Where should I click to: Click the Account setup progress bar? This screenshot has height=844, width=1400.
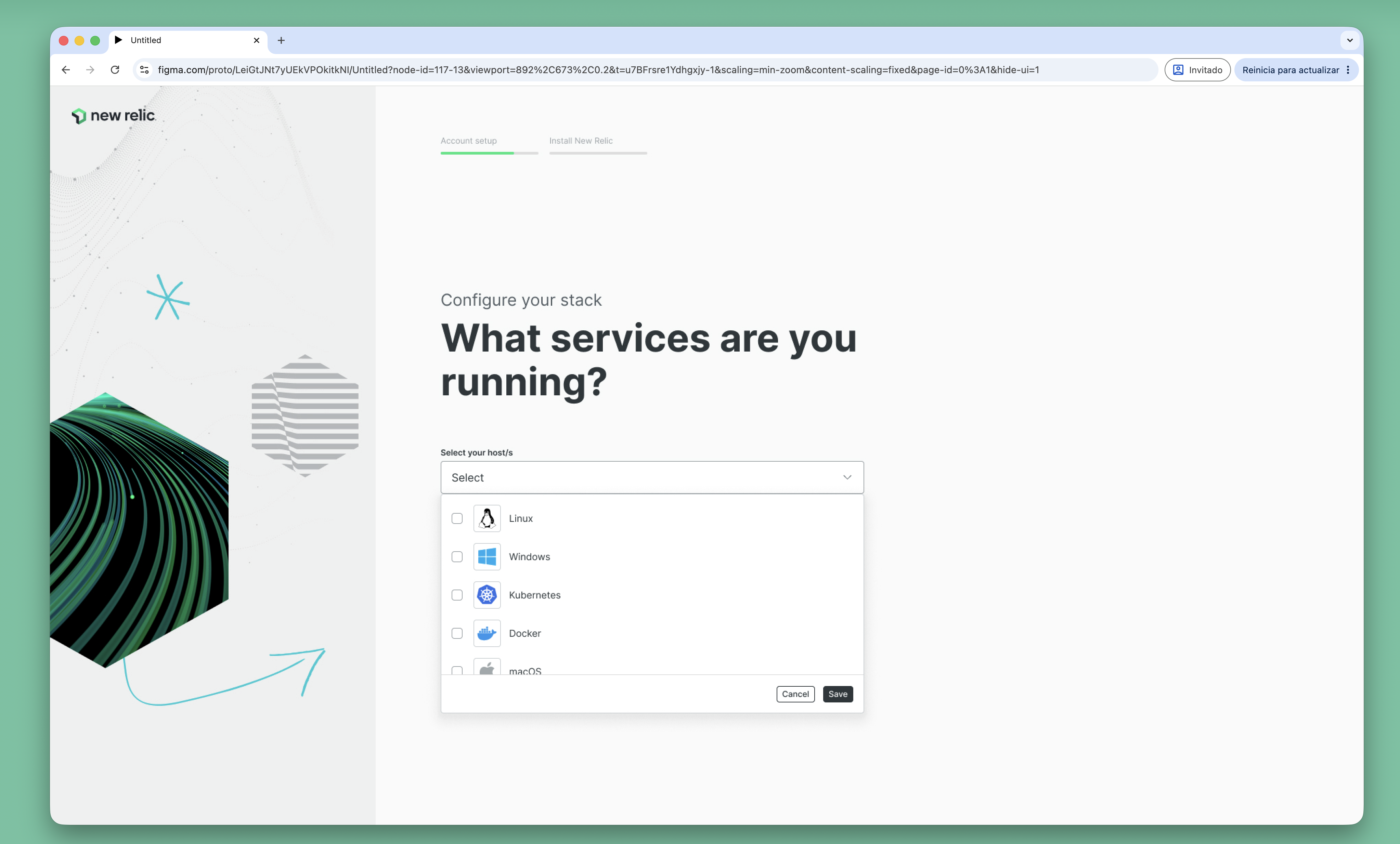pyautogui.click(x=489, y=153)
